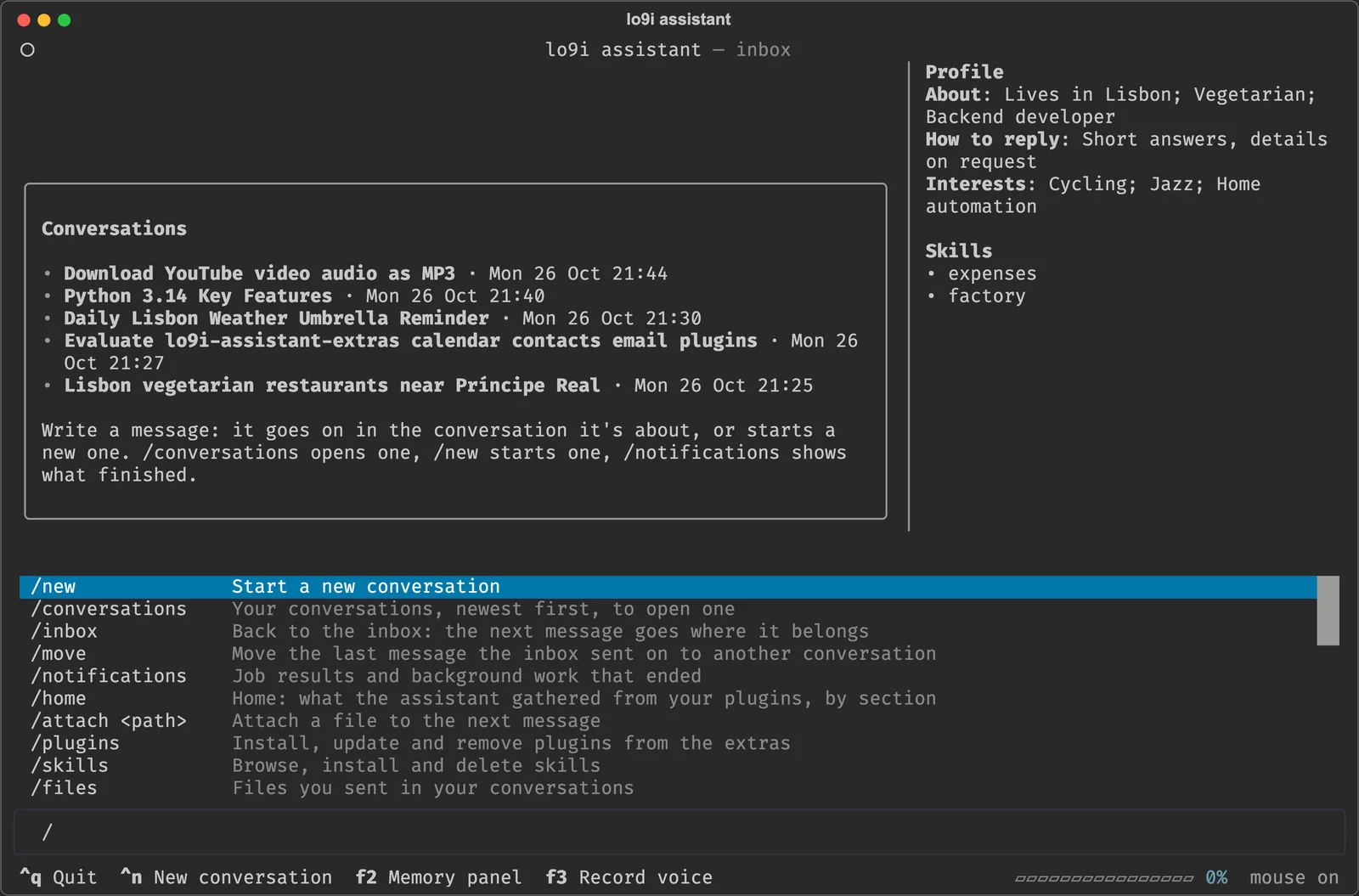Click the Profile heading
1359x896 pixels.
pyautogui.click(x=964, y=72)
